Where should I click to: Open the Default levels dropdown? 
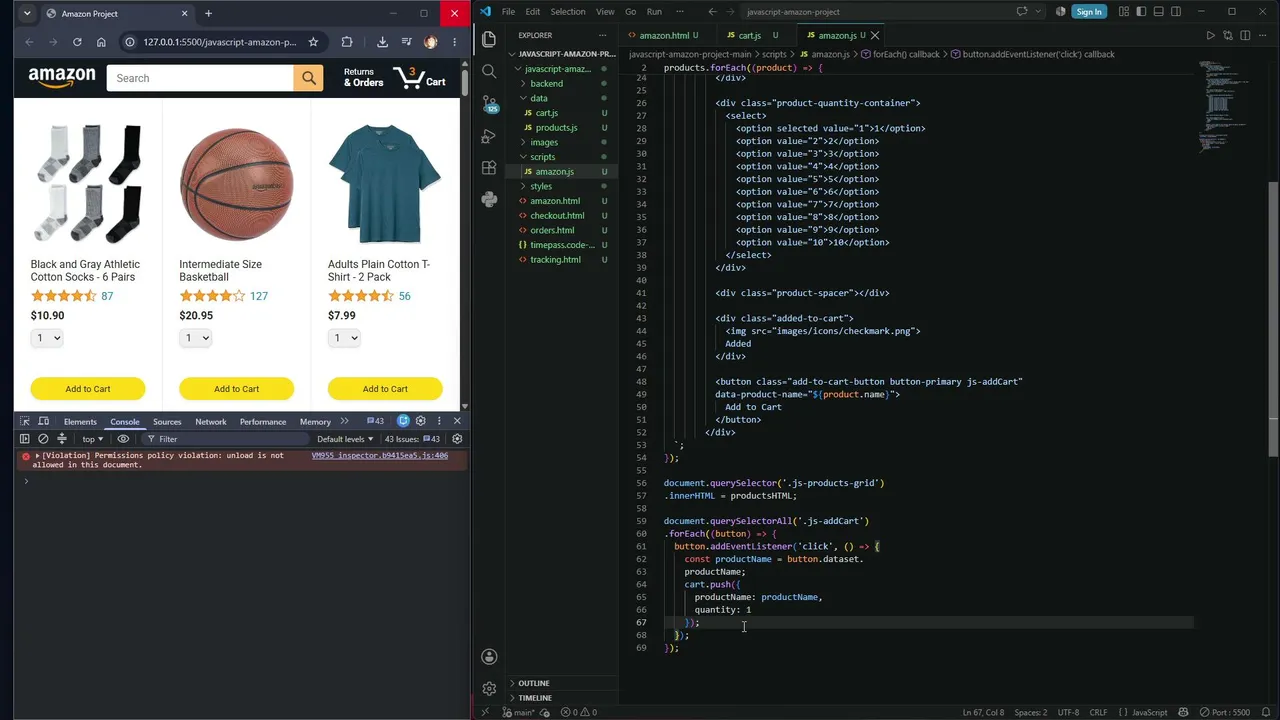click(x=345, y=439)
